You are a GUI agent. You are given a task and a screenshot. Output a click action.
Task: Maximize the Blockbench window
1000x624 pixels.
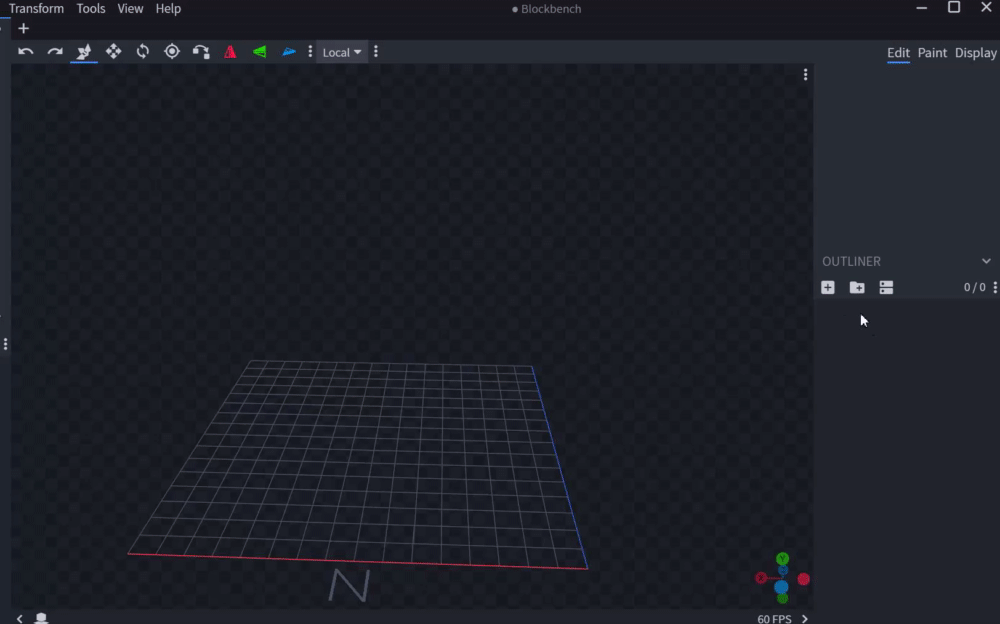(954, 8)
